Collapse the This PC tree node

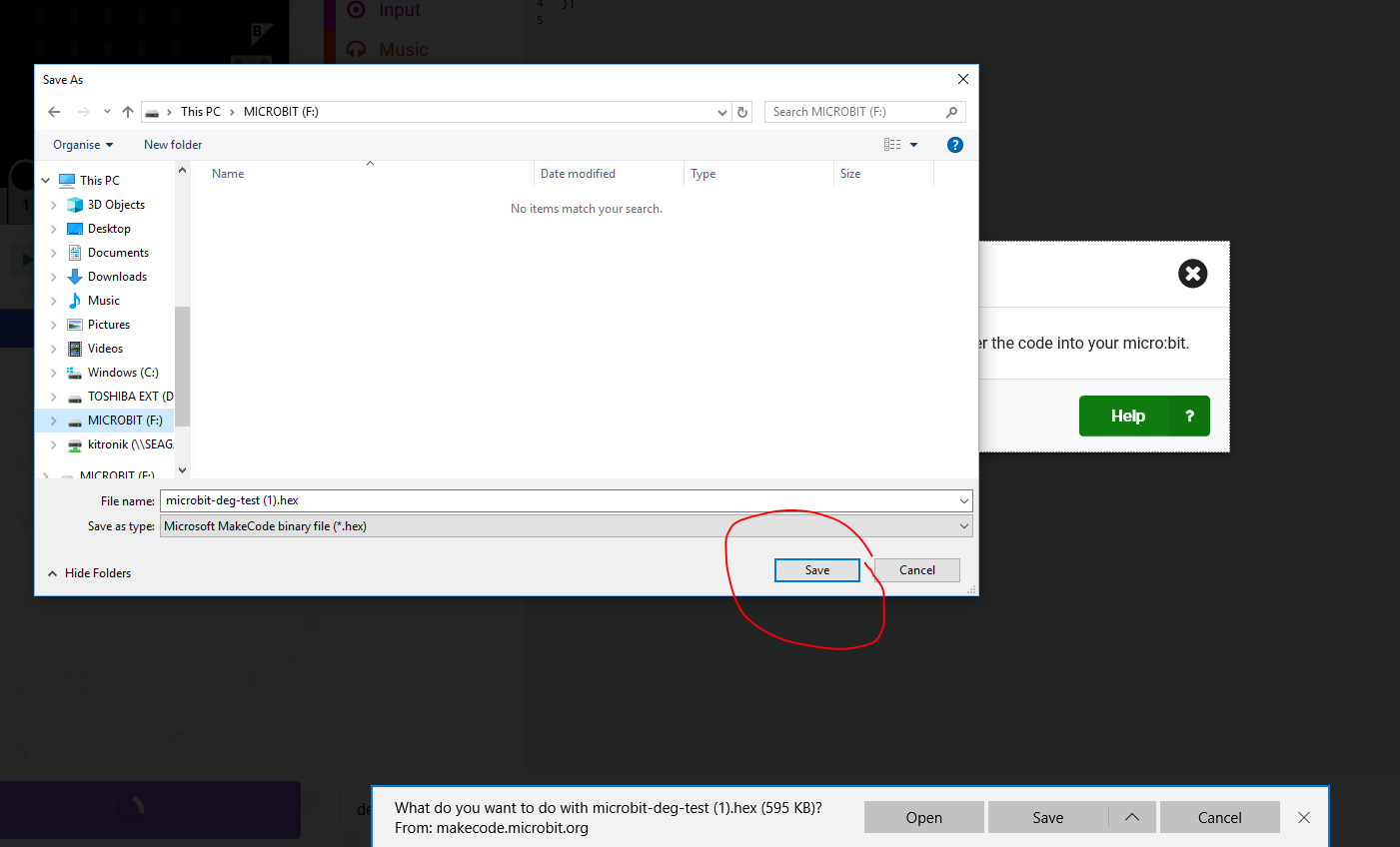click(44, 180)
